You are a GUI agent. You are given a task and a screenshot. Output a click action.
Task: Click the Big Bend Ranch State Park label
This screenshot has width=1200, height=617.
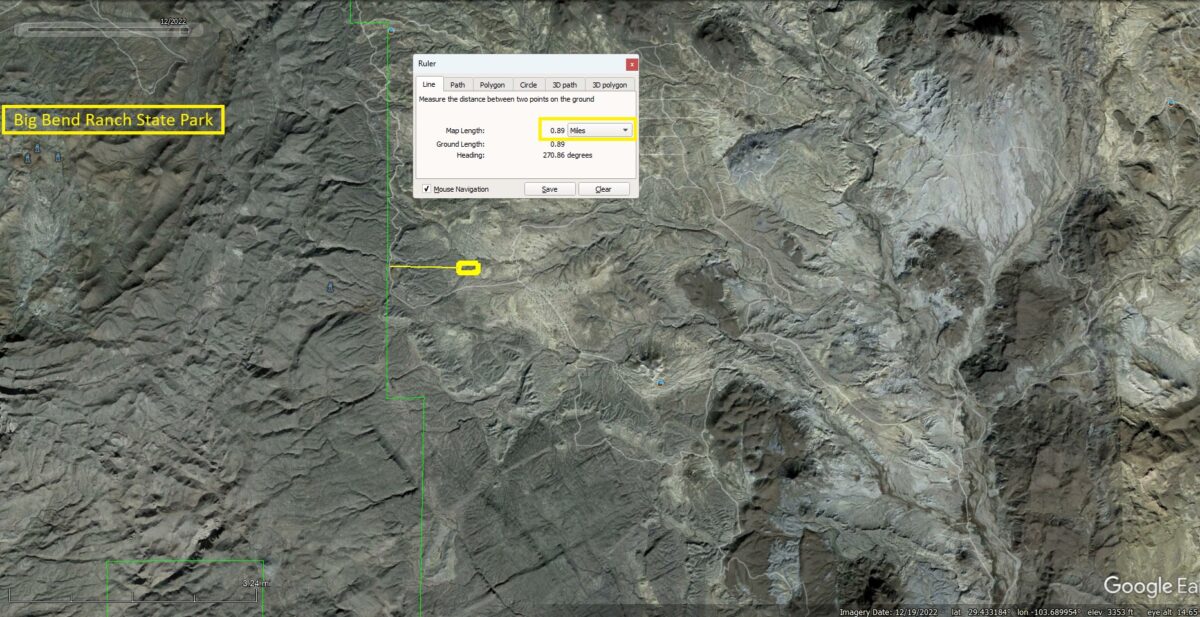pos(113,121)
